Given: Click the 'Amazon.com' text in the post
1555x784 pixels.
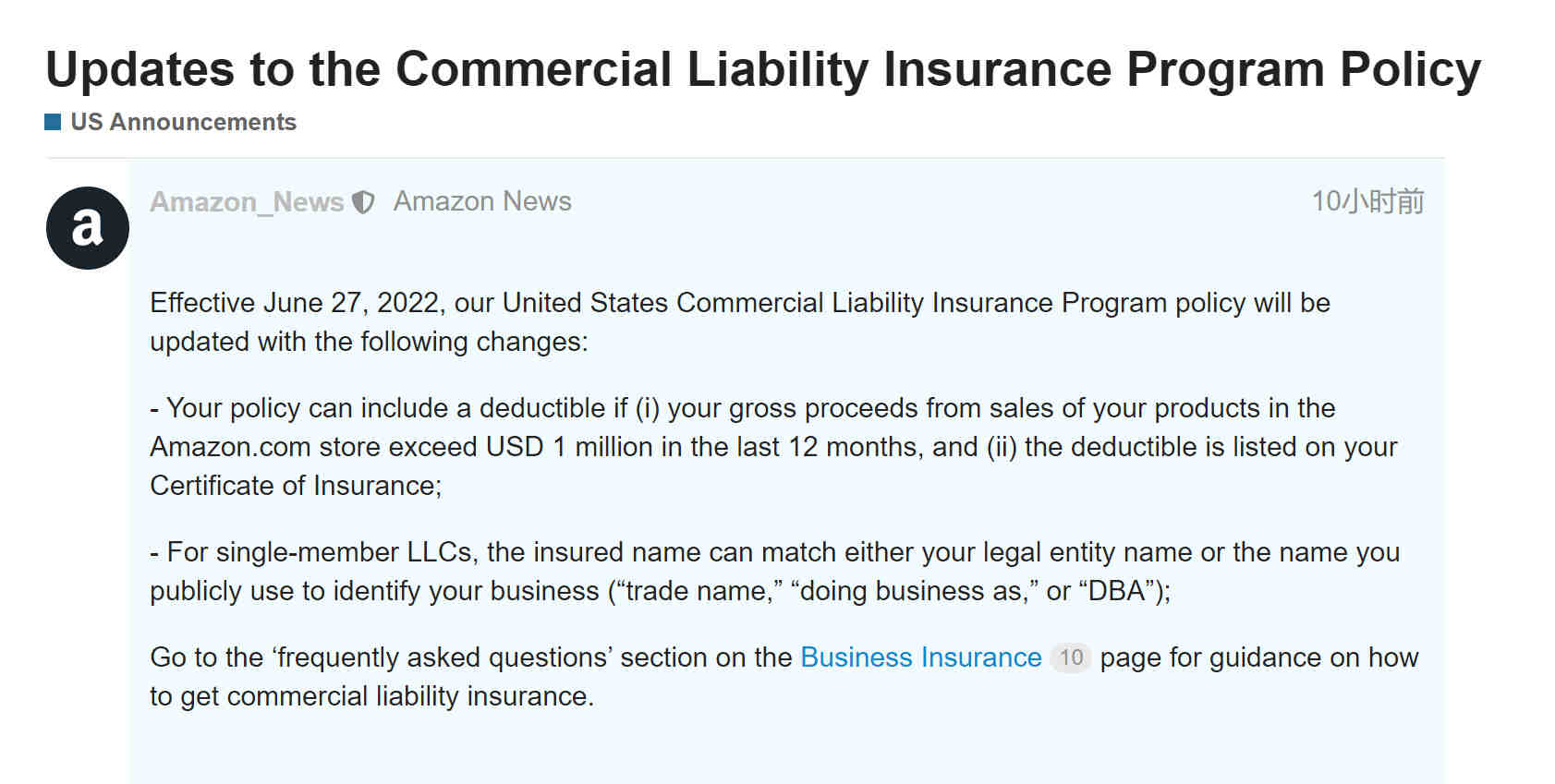Looking at the screenshot, I should coord(230,447).
